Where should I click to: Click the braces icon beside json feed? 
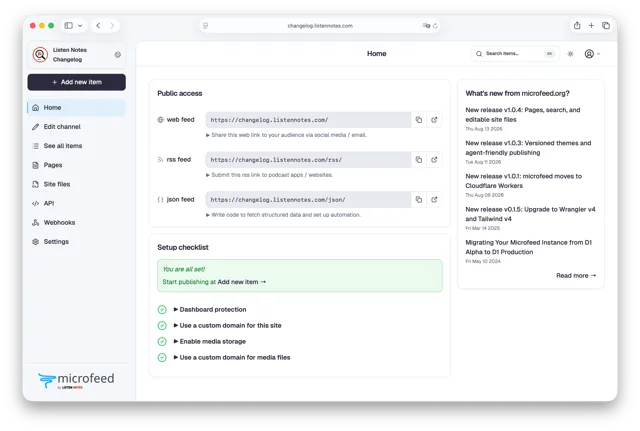coord(160,200)
